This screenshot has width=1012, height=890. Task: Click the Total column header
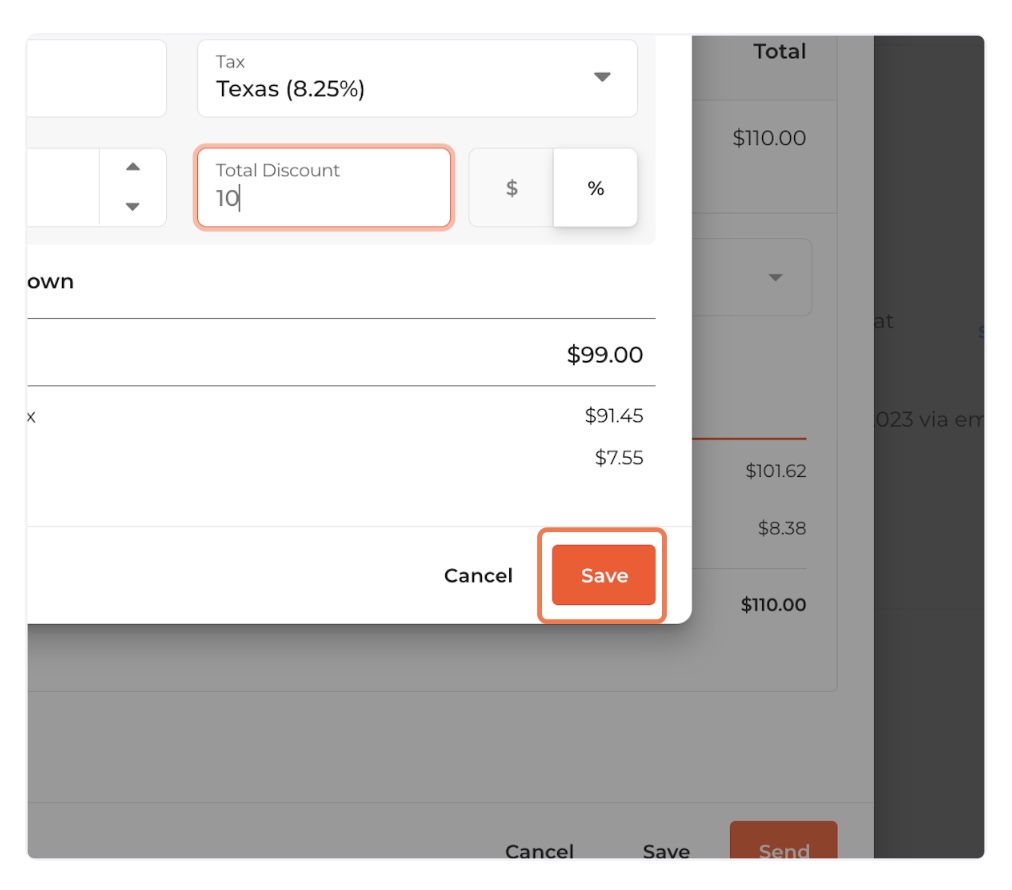(779, 52)
